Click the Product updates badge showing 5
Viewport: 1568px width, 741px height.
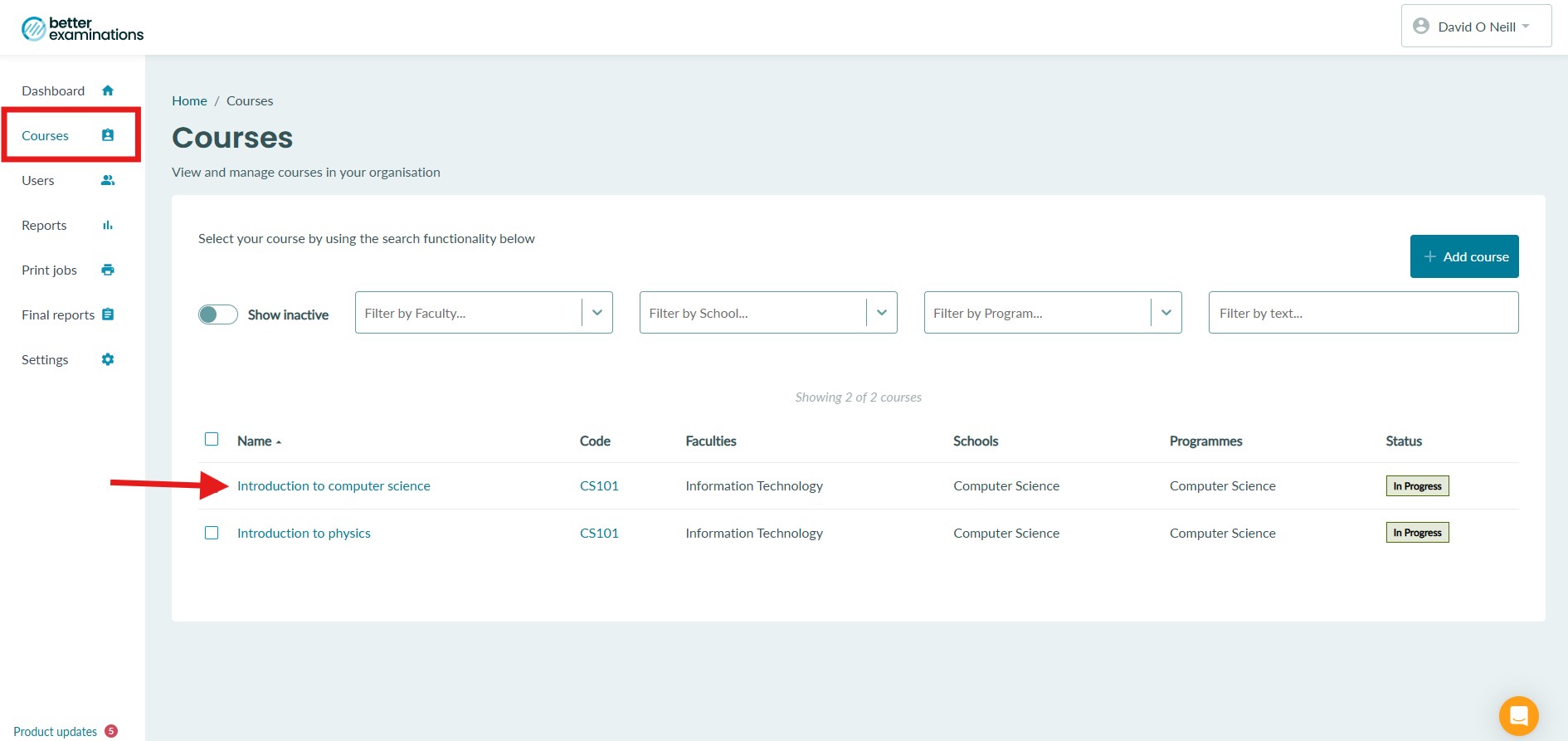click(111, 731)
